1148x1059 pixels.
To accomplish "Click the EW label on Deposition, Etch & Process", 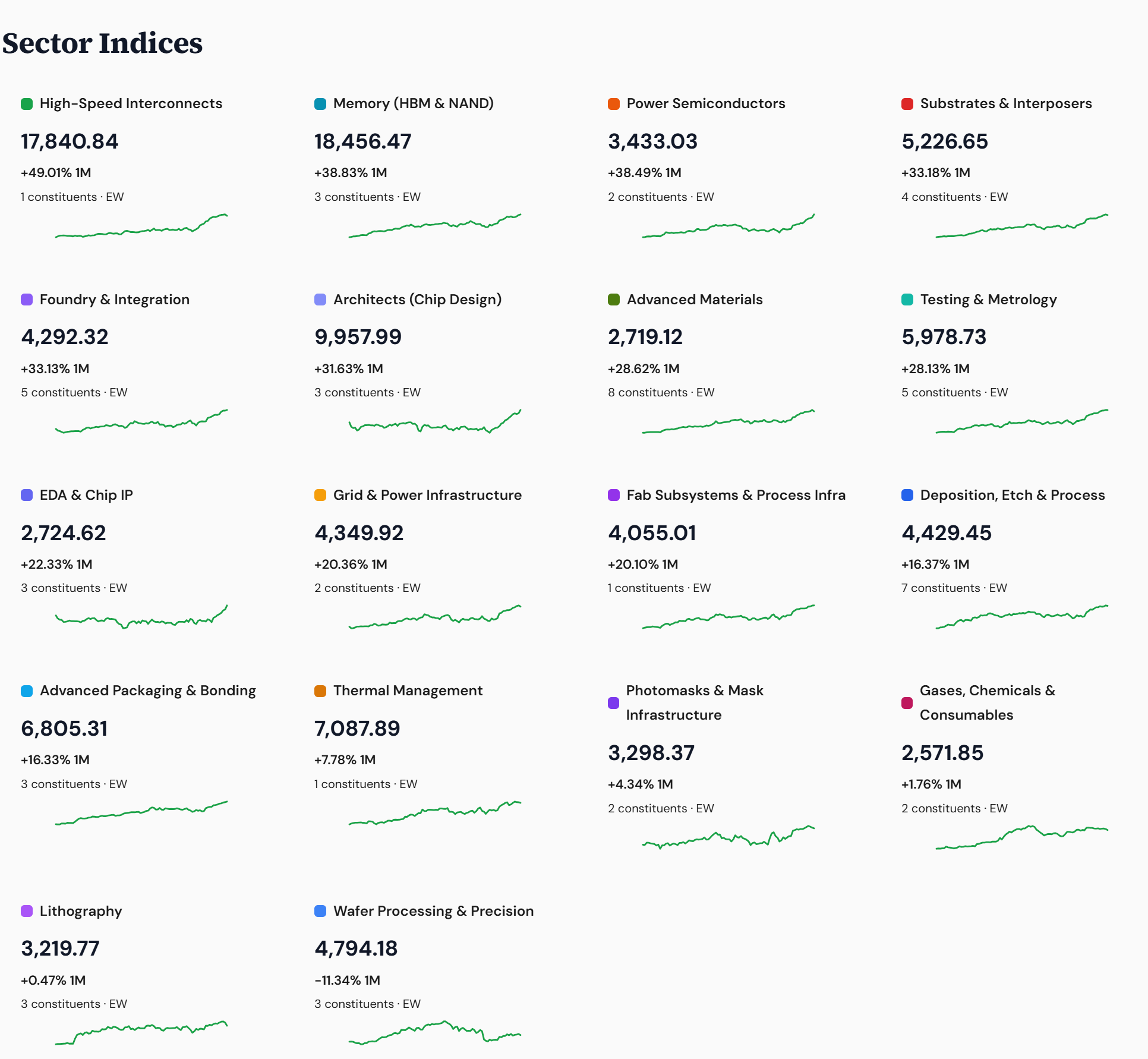I will 999,588.
